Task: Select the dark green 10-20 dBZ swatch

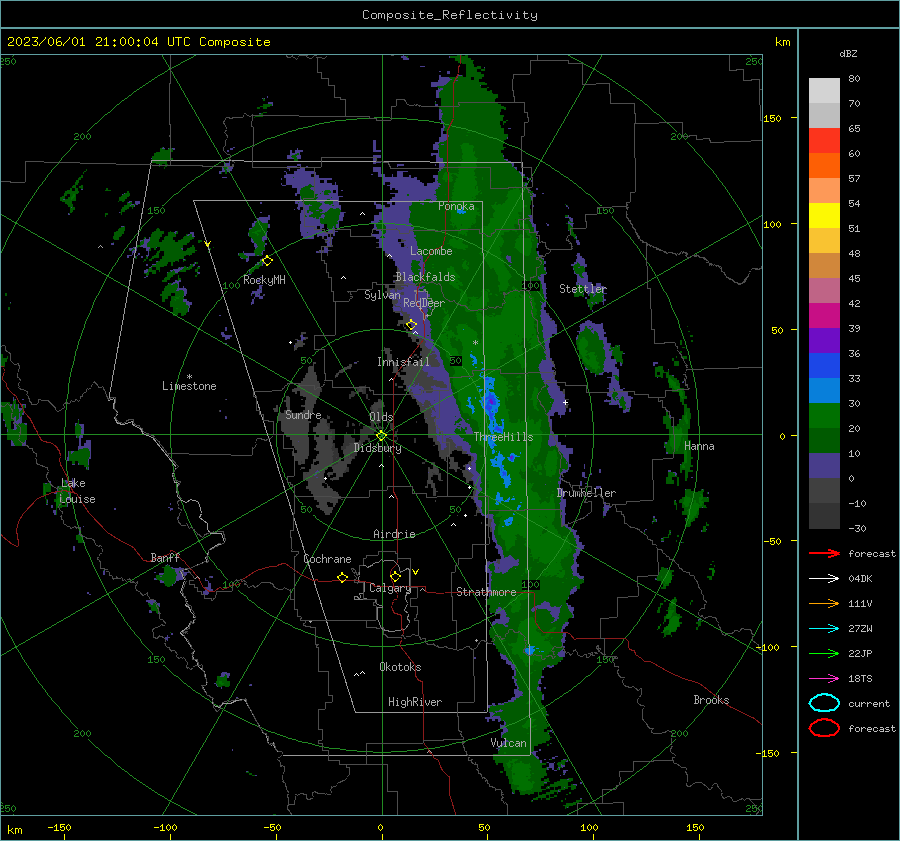Action: point(824,441)
